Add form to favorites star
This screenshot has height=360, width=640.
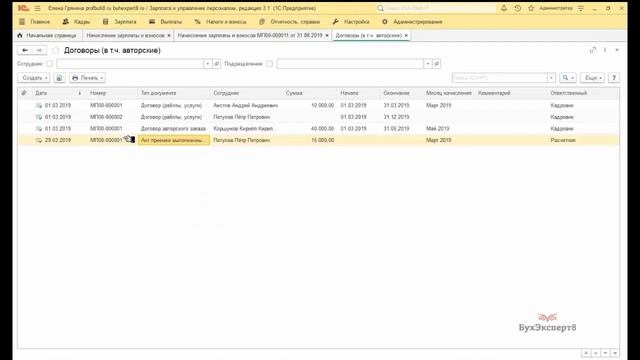coord(56,50)
